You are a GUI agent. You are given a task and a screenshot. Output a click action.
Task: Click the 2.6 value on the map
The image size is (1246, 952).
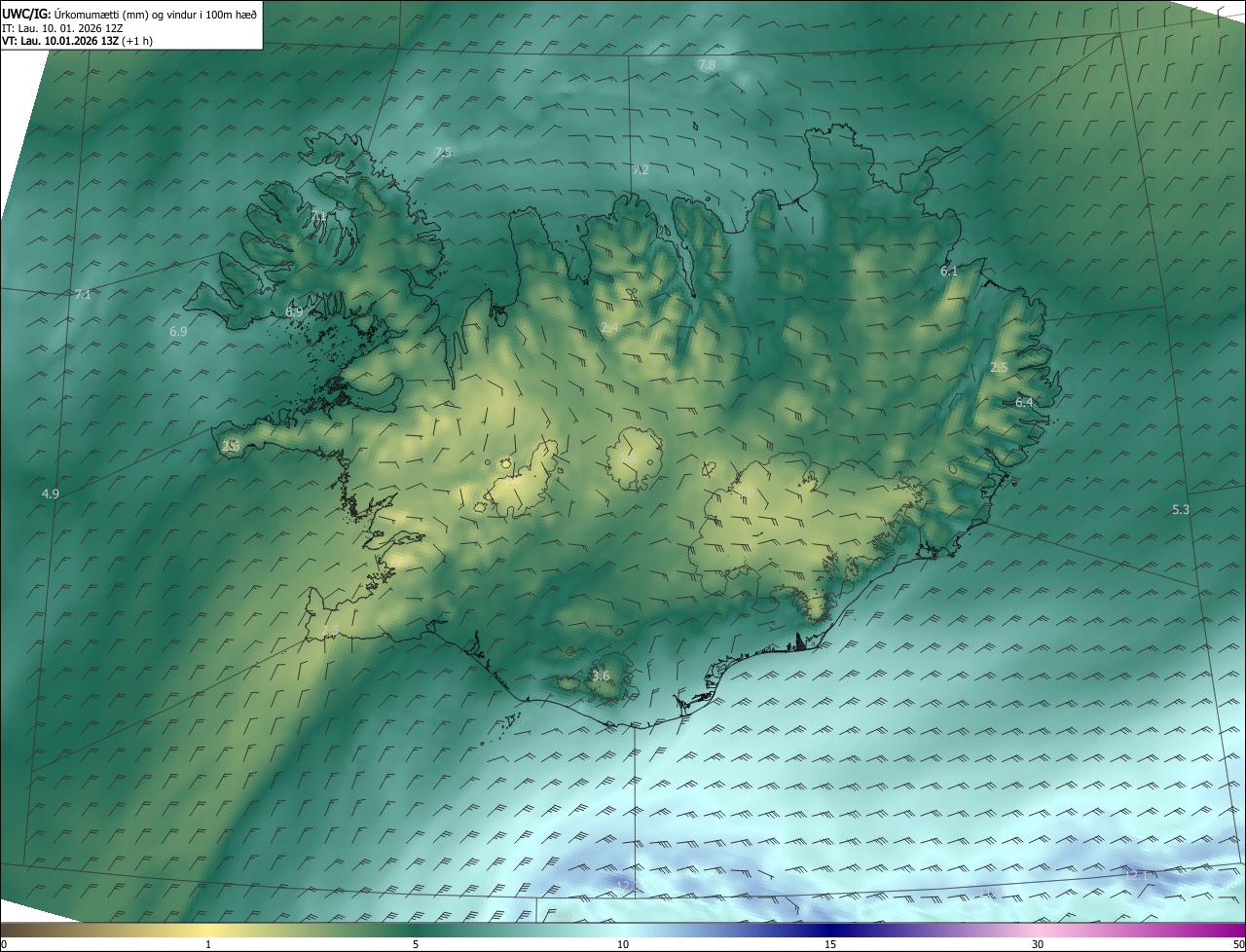tap(231, 446)
